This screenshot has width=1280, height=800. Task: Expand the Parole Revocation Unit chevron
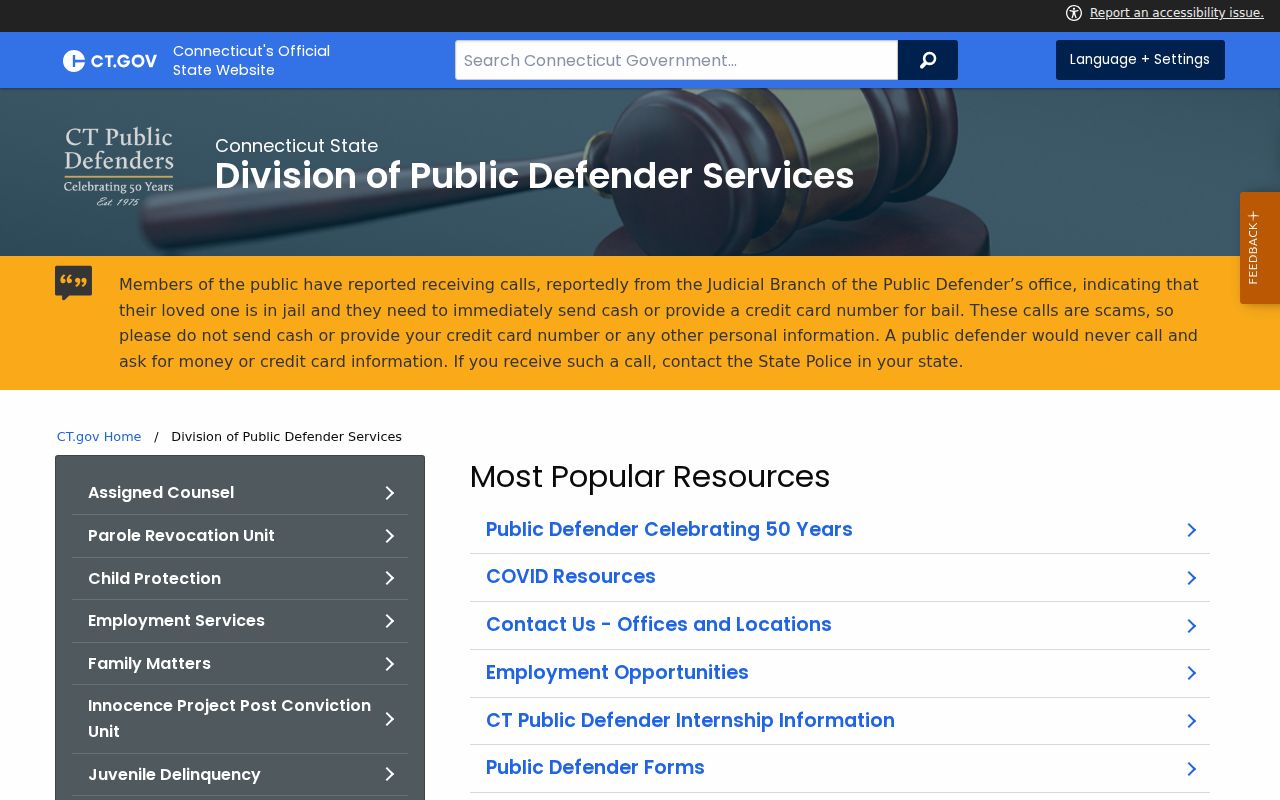click(390, 536)
